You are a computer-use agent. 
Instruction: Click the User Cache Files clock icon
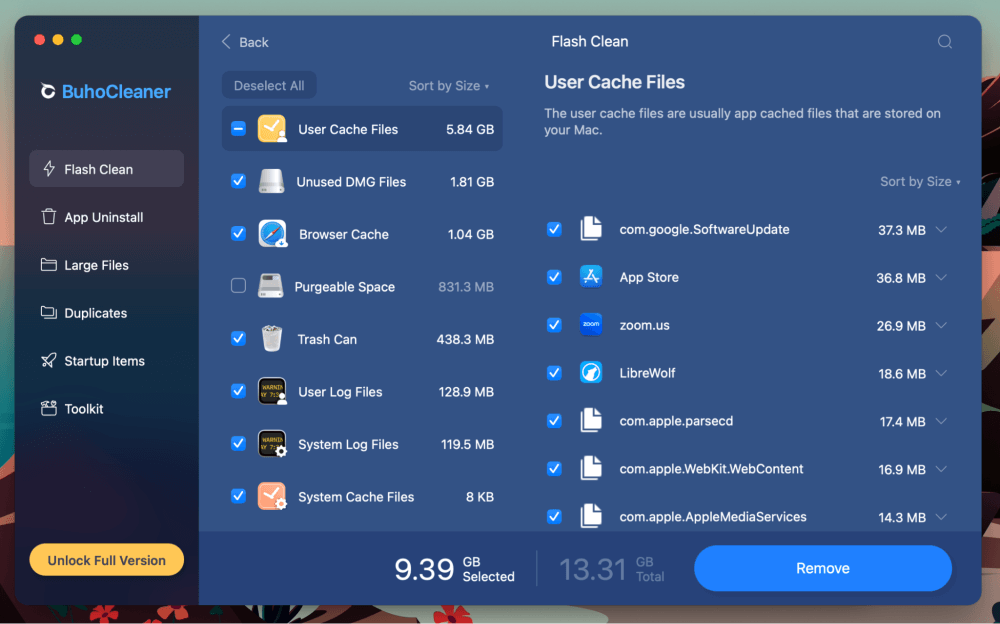(x=272, y=129)
